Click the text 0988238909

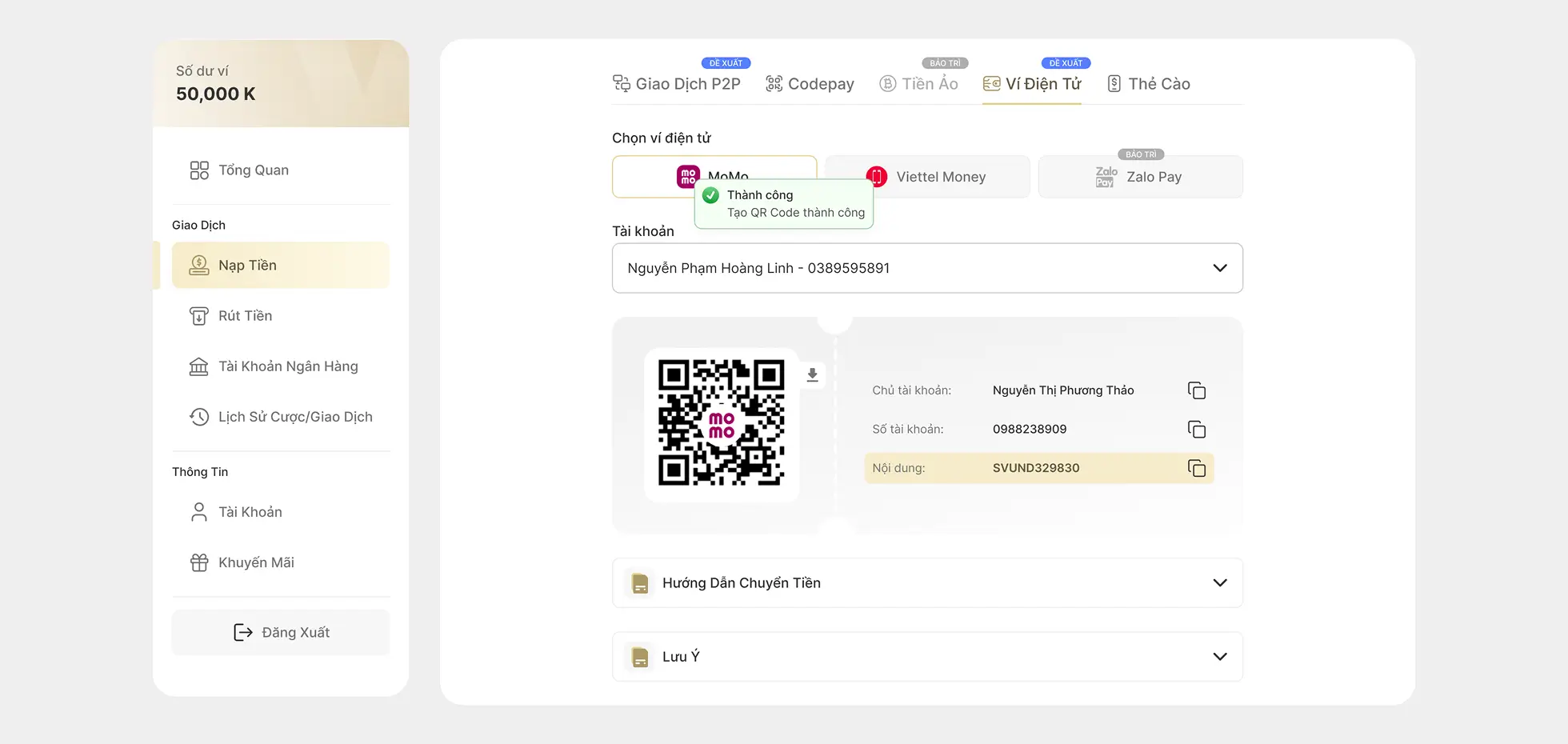click(x=1030, y=430)
